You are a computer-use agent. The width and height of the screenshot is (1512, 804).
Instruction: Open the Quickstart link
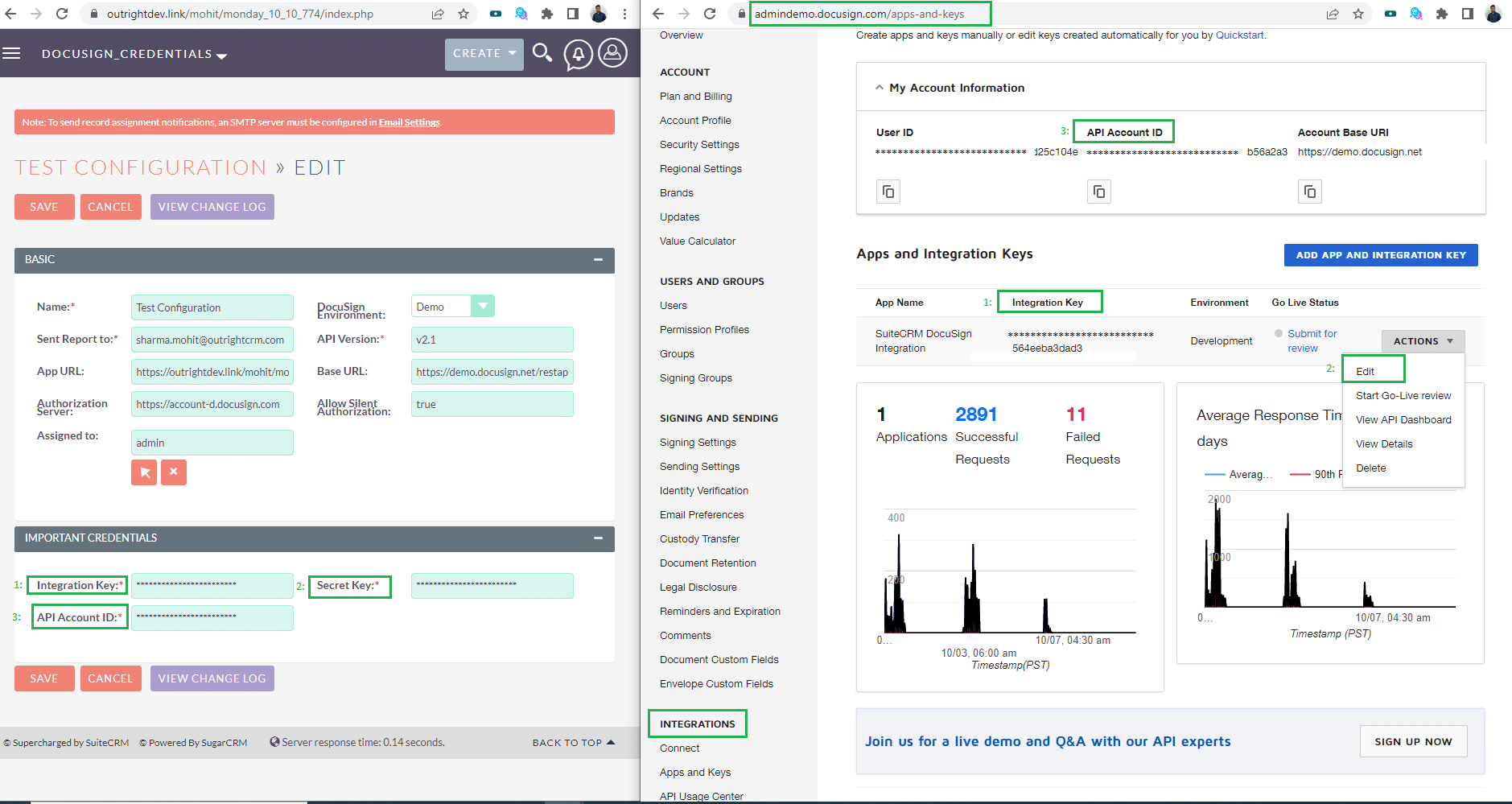coord(1239,35)
